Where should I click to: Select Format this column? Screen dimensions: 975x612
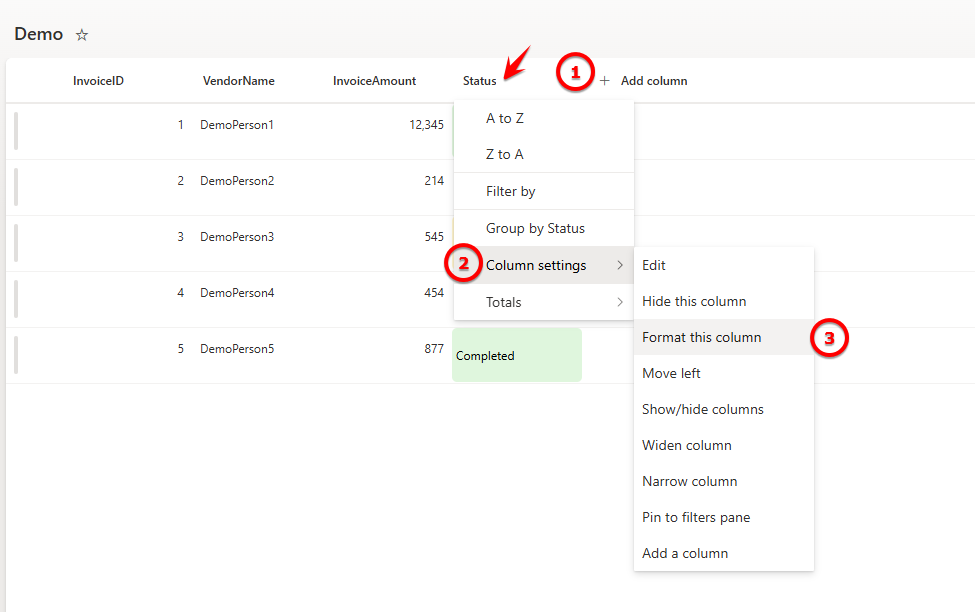(x=702, y=337)
